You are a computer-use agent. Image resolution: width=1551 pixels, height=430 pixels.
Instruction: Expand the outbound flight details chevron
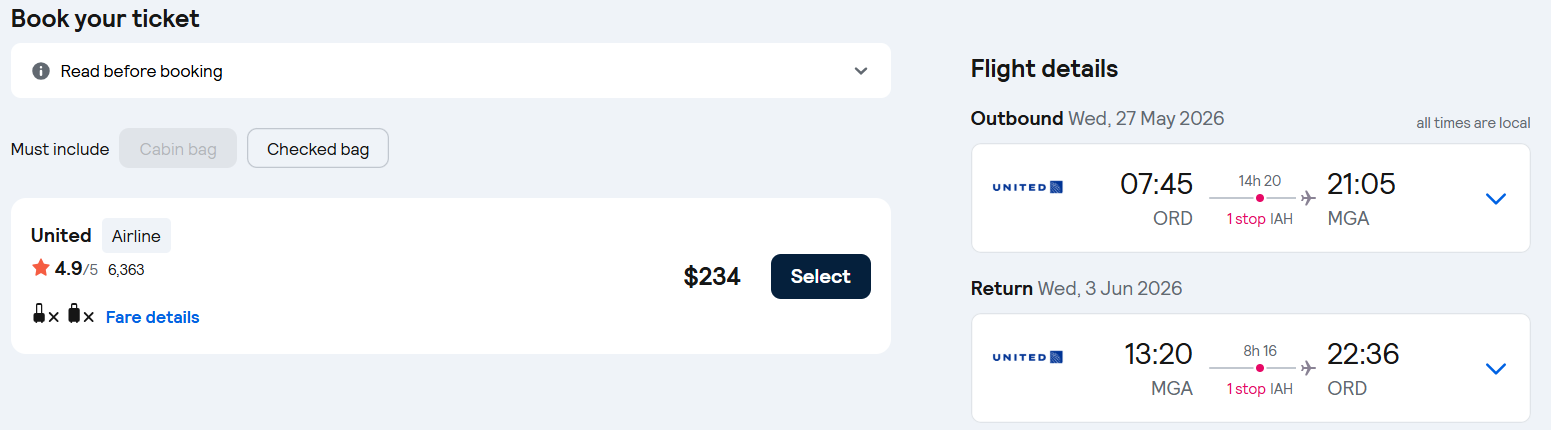1495,198
